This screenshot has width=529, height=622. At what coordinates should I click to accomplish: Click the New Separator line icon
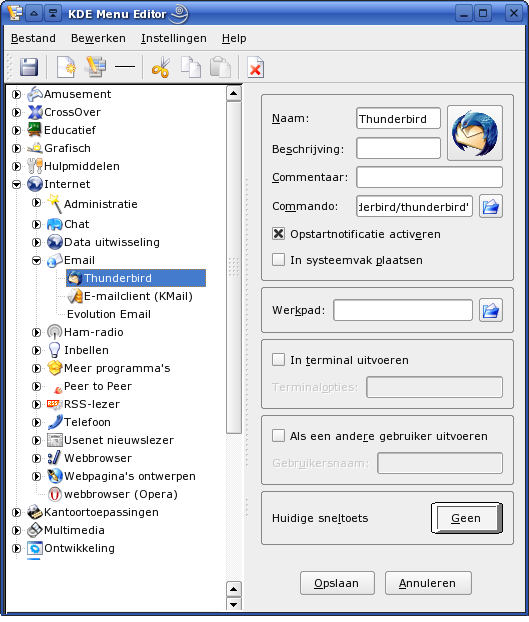coord(125,67)
